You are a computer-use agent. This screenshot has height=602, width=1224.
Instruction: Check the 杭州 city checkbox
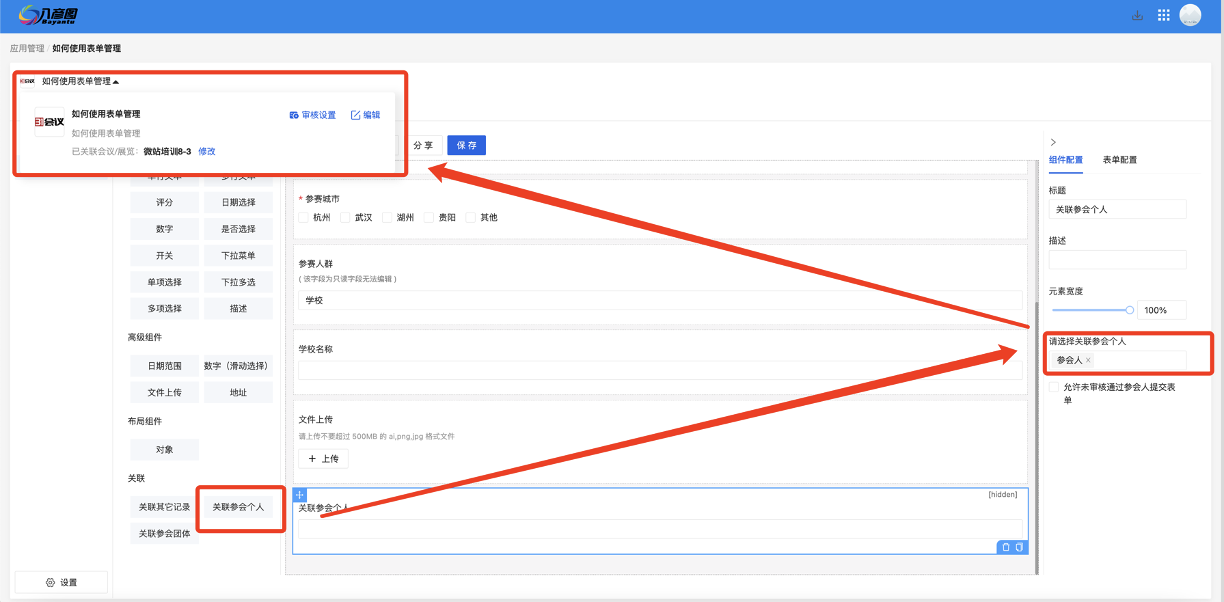click(304, 217)
